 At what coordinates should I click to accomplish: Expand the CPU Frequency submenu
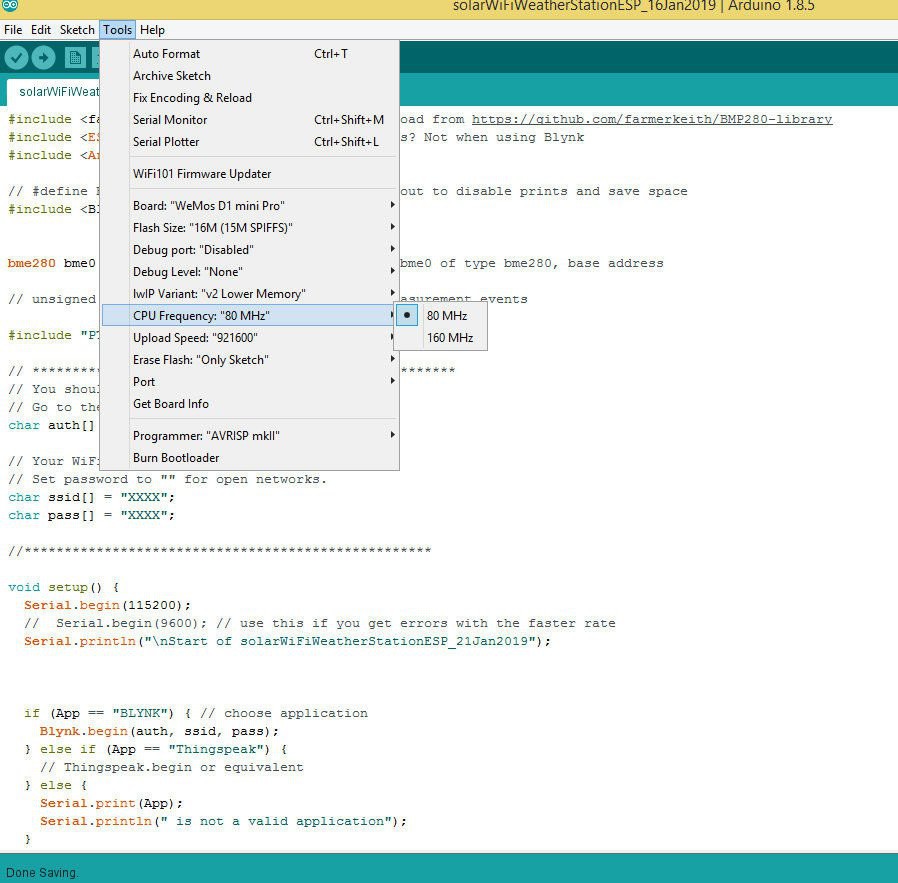click(249, 316)
